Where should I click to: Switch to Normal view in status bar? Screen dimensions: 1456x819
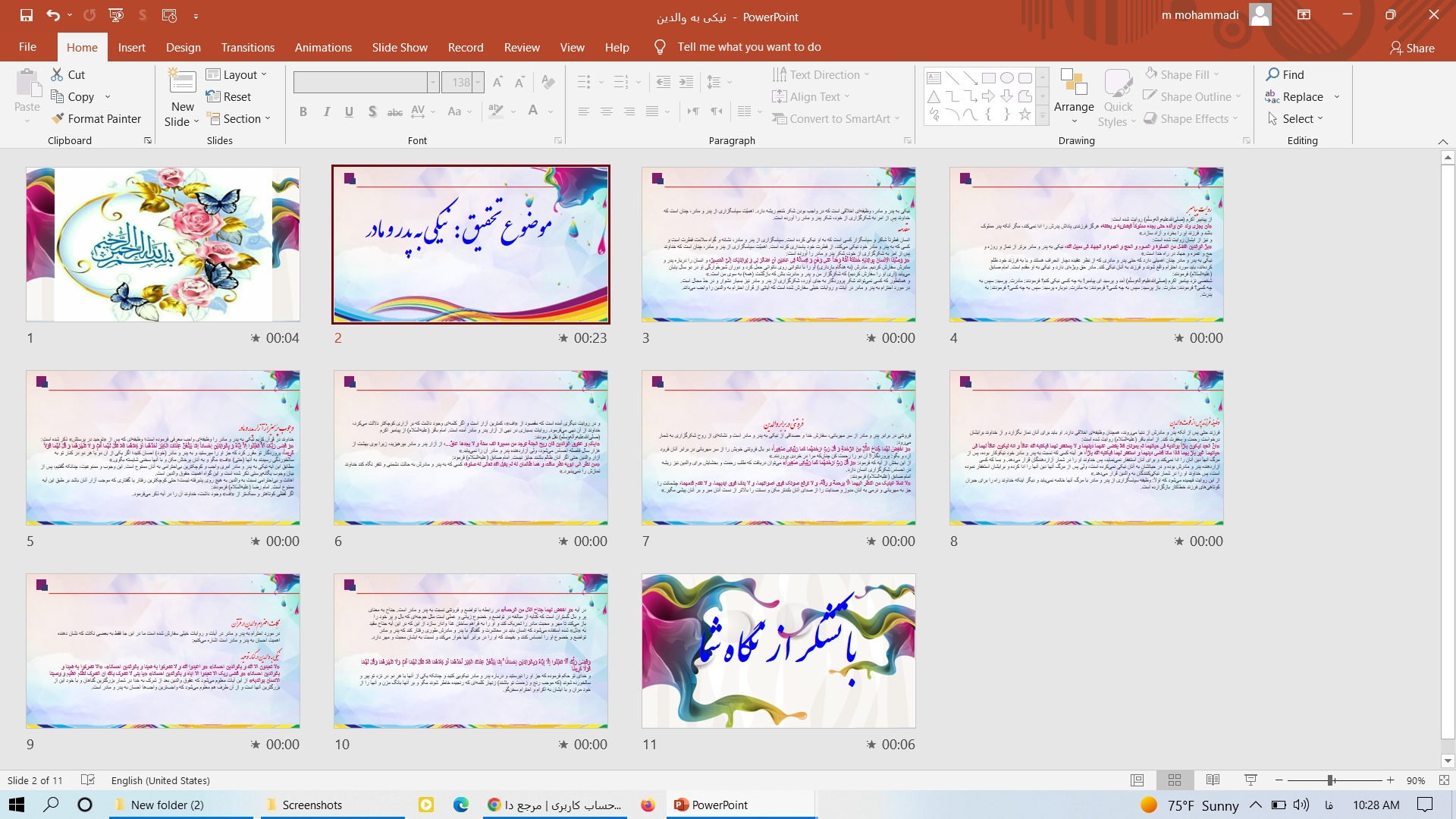1137,780
